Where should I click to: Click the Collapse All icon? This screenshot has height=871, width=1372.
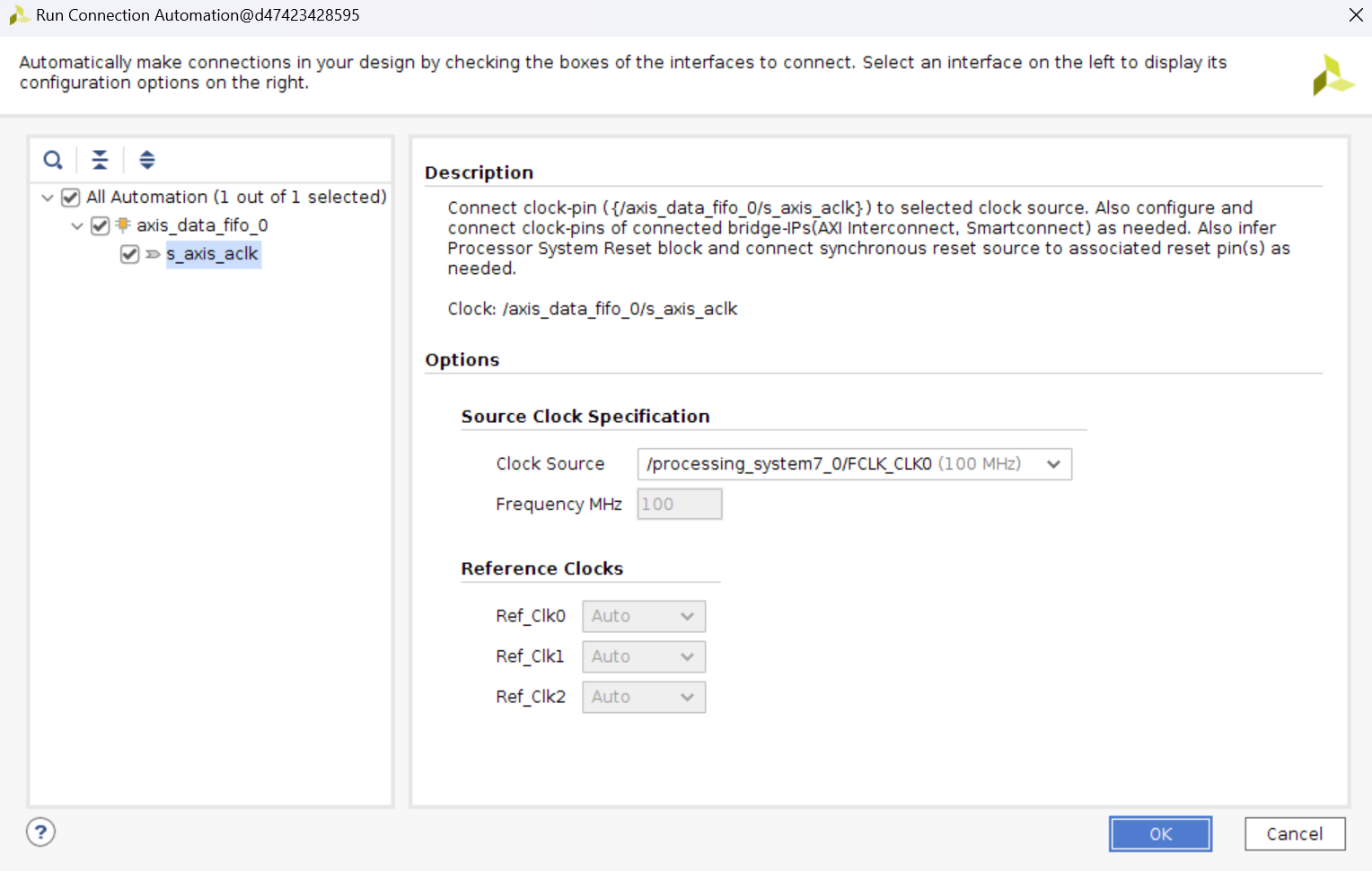point(100,161)
